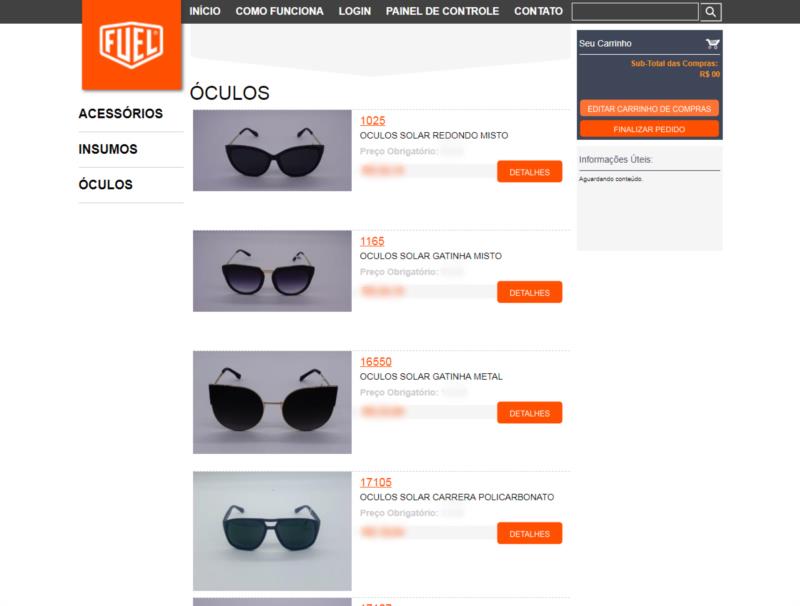Select the Contato menu item
The image size is (800, 606).
[538, 11]
